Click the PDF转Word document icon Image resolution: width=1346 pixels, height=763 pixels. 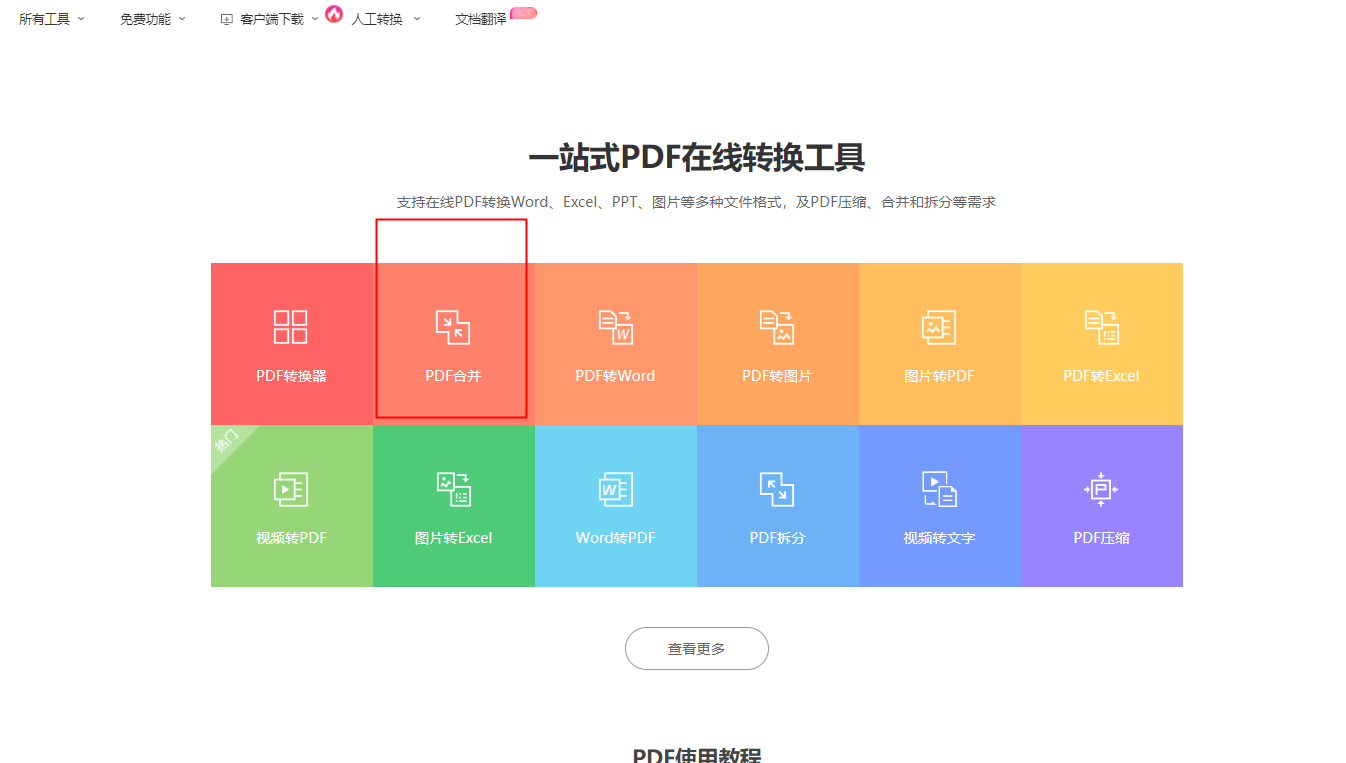point(615,327)
